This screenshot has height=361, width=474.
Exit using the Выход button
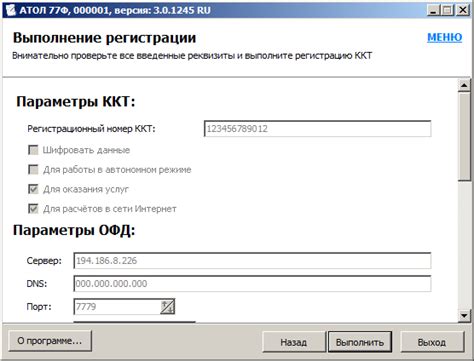[x=432, y=342]
